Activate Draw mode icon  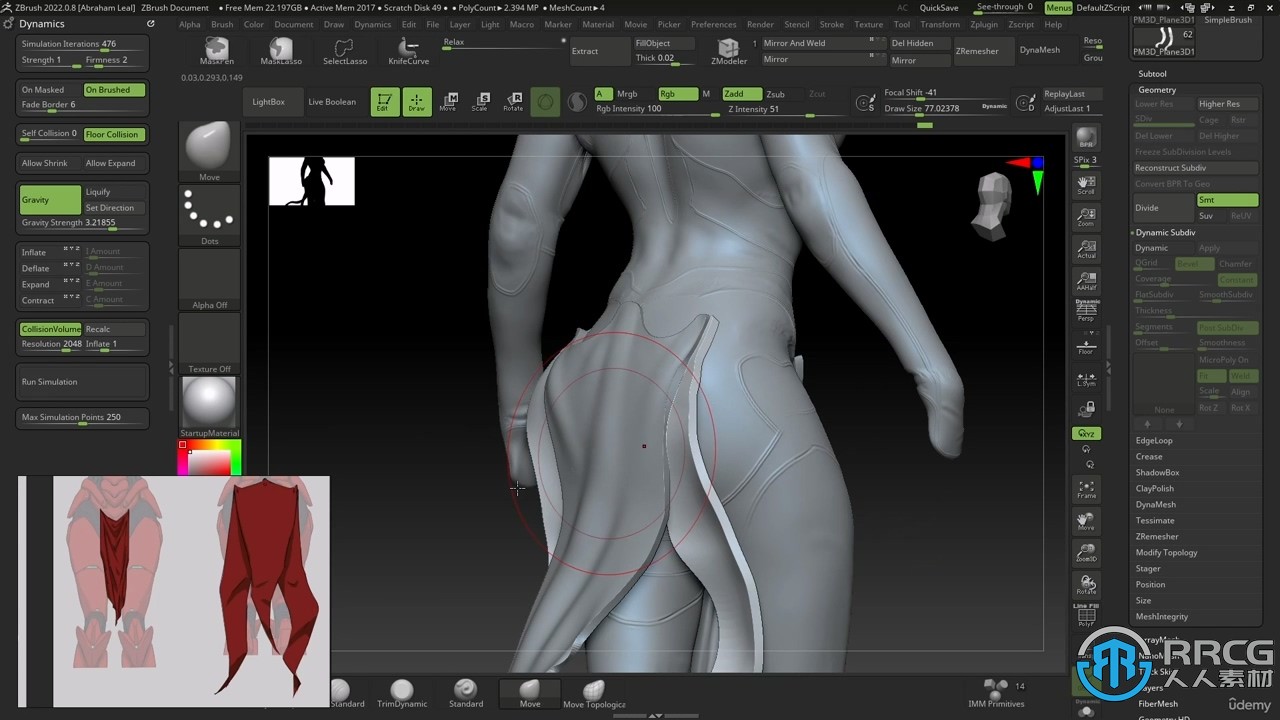(417, 102)
